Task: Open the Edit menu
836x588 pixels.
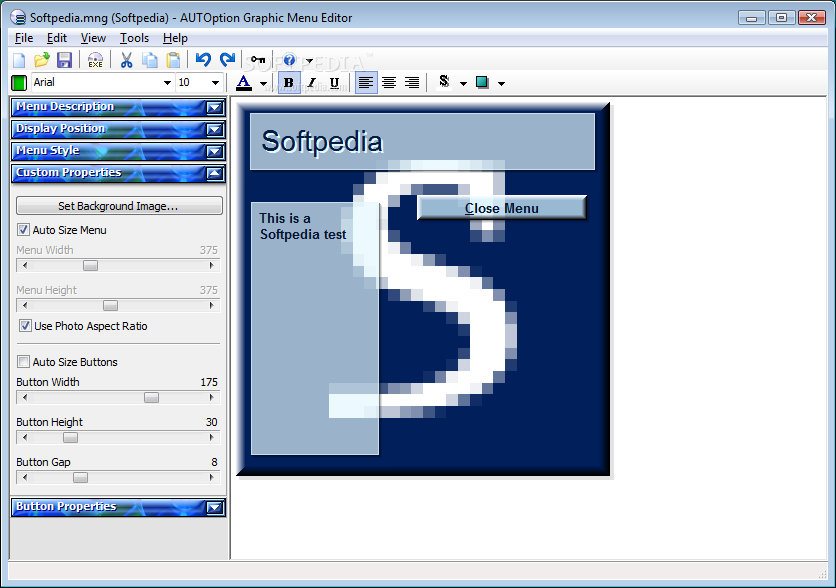Action: tap(57, 38)
